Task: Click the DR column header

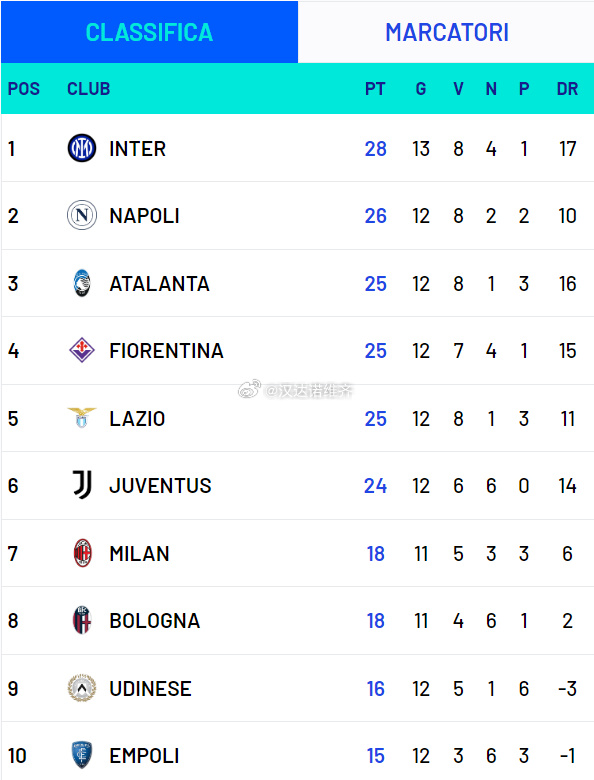Action: 567,89
